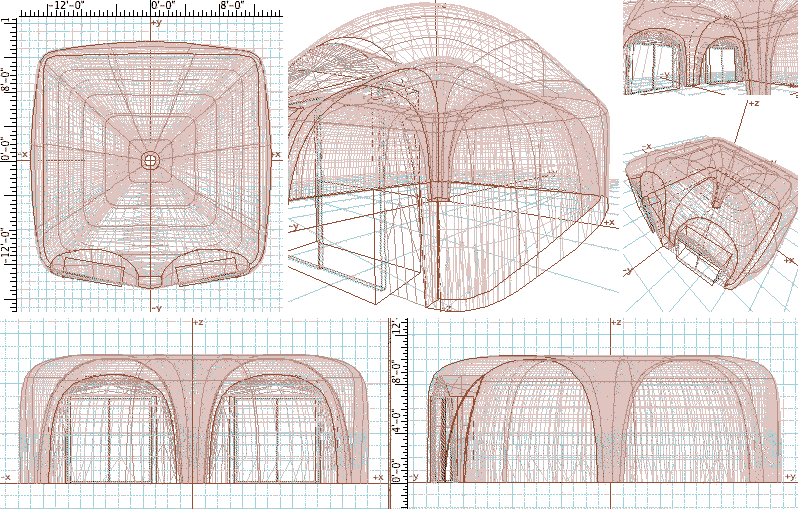
Task: Click the 0'-0" label on the top horizontal ruler
Action: 165,6
